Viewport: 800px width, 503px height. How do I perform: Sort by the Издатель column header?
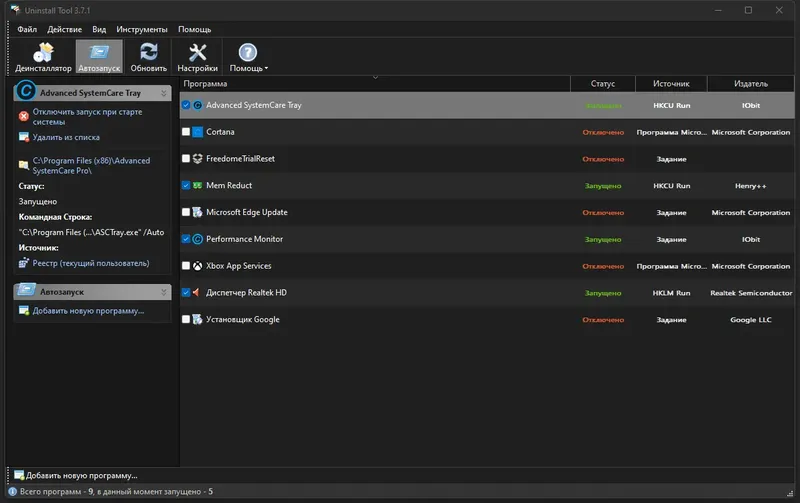click(x=751, y=84)
